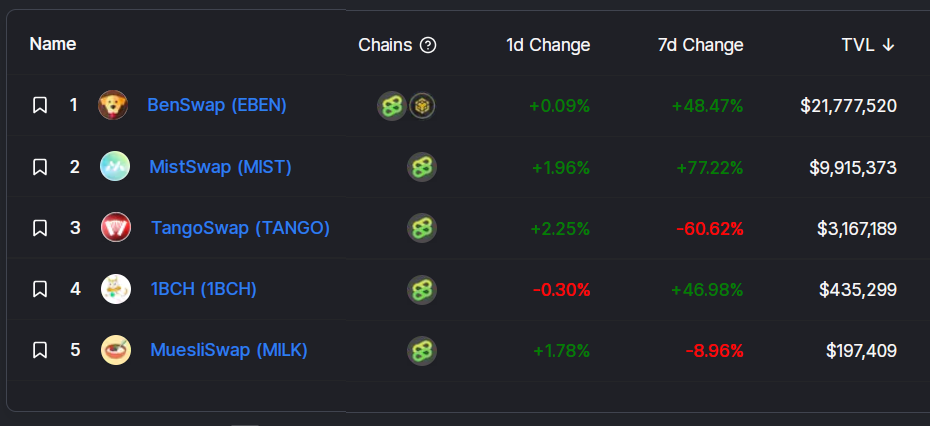This screenshot has width=930, height=426.
Task: Click the 1BCH cat logo
Action: tap(116, 289)
